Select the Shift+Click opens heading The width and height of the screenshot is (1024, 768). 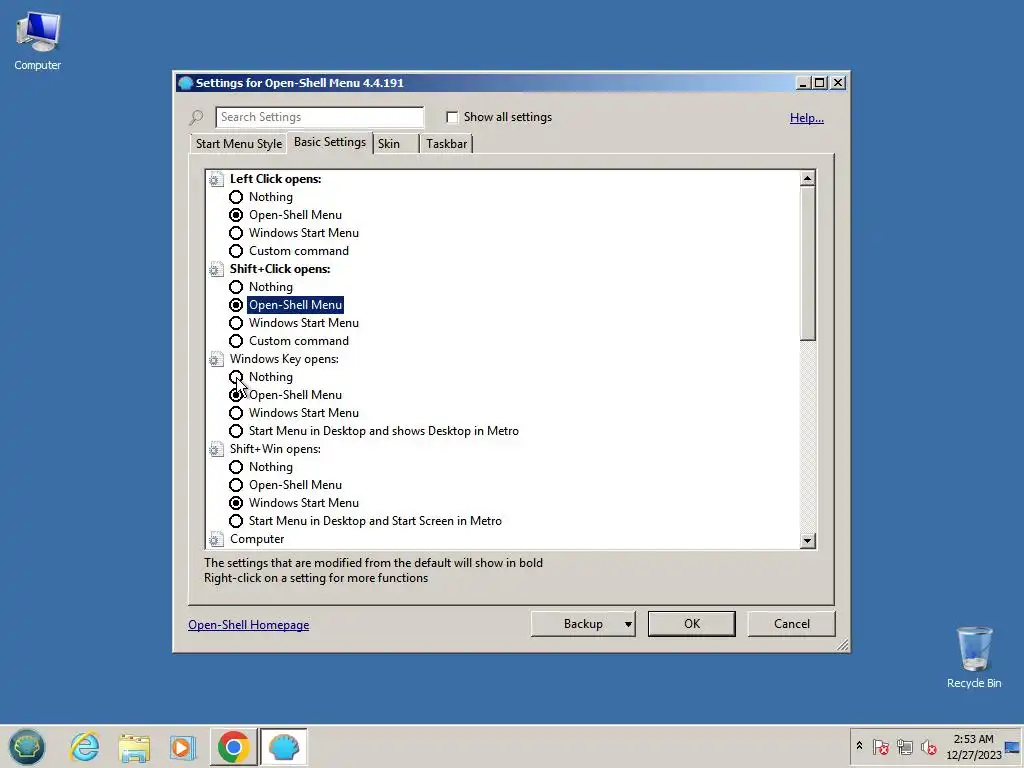280,269
